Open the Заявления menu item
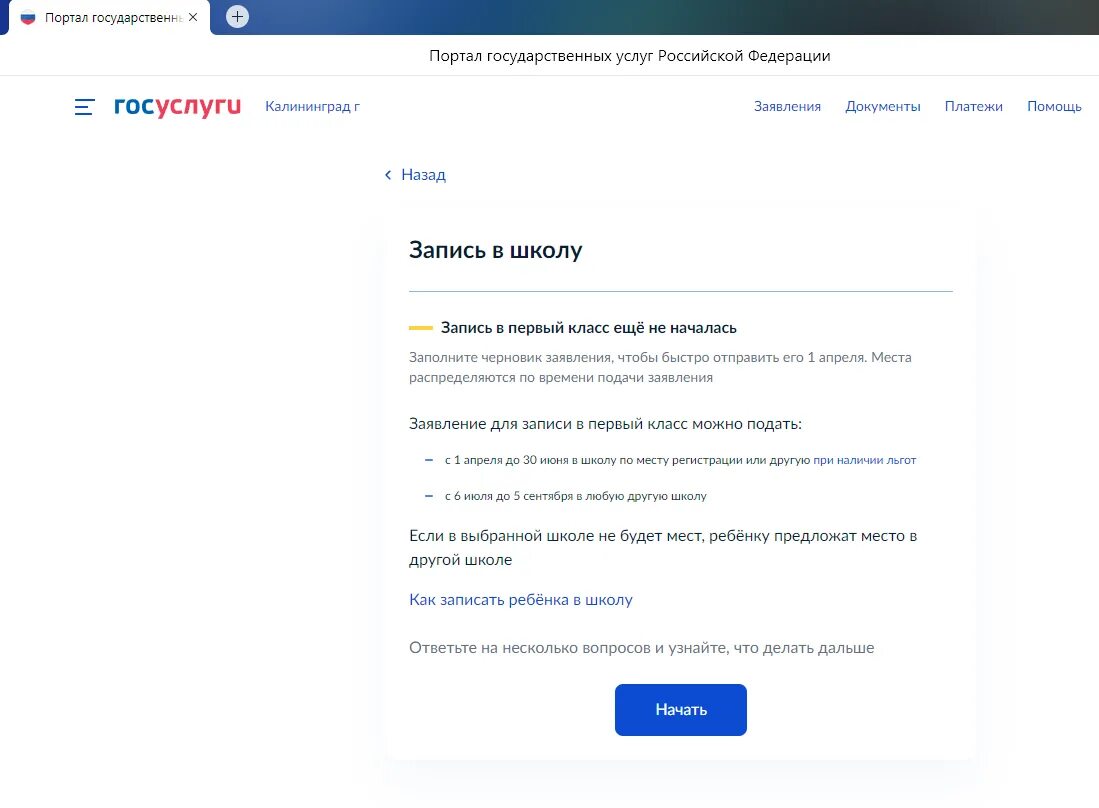 pos(787,105)
